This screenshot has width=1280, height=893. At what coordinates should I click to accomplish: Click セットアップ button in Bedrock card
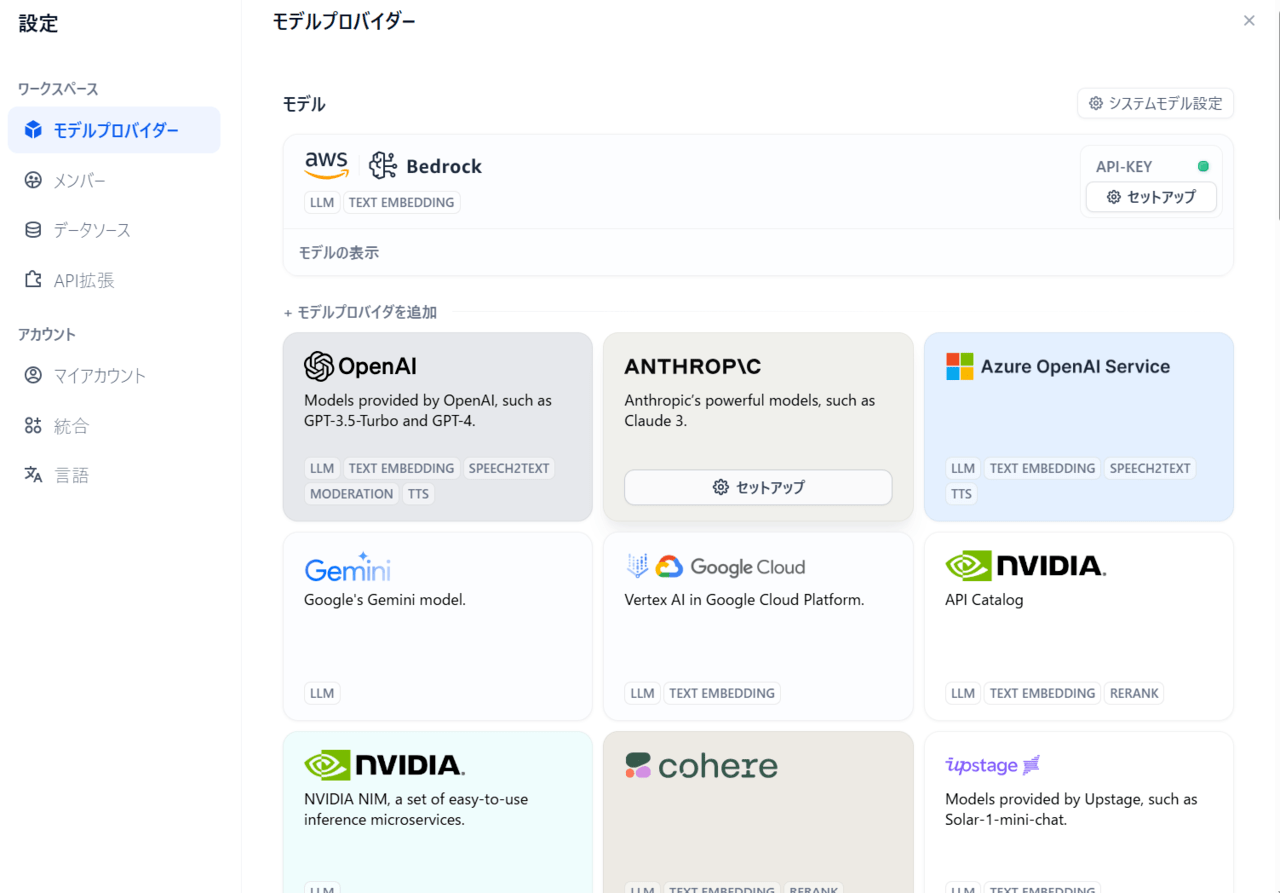point(1151,197)
